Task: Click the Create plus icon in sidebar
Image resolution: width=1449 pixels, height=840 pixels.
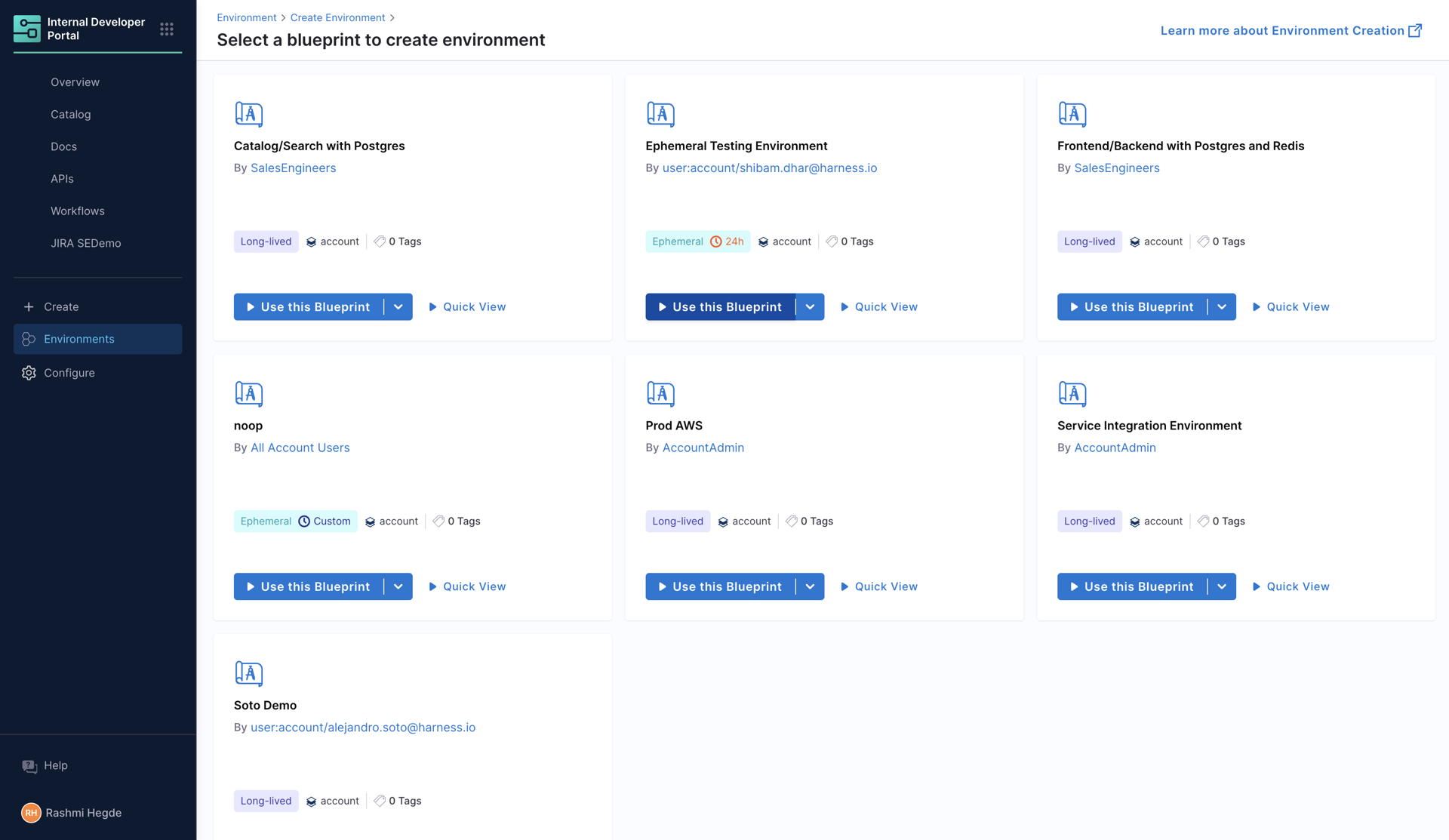Action: pyautogui.click(x=29, y=307)
